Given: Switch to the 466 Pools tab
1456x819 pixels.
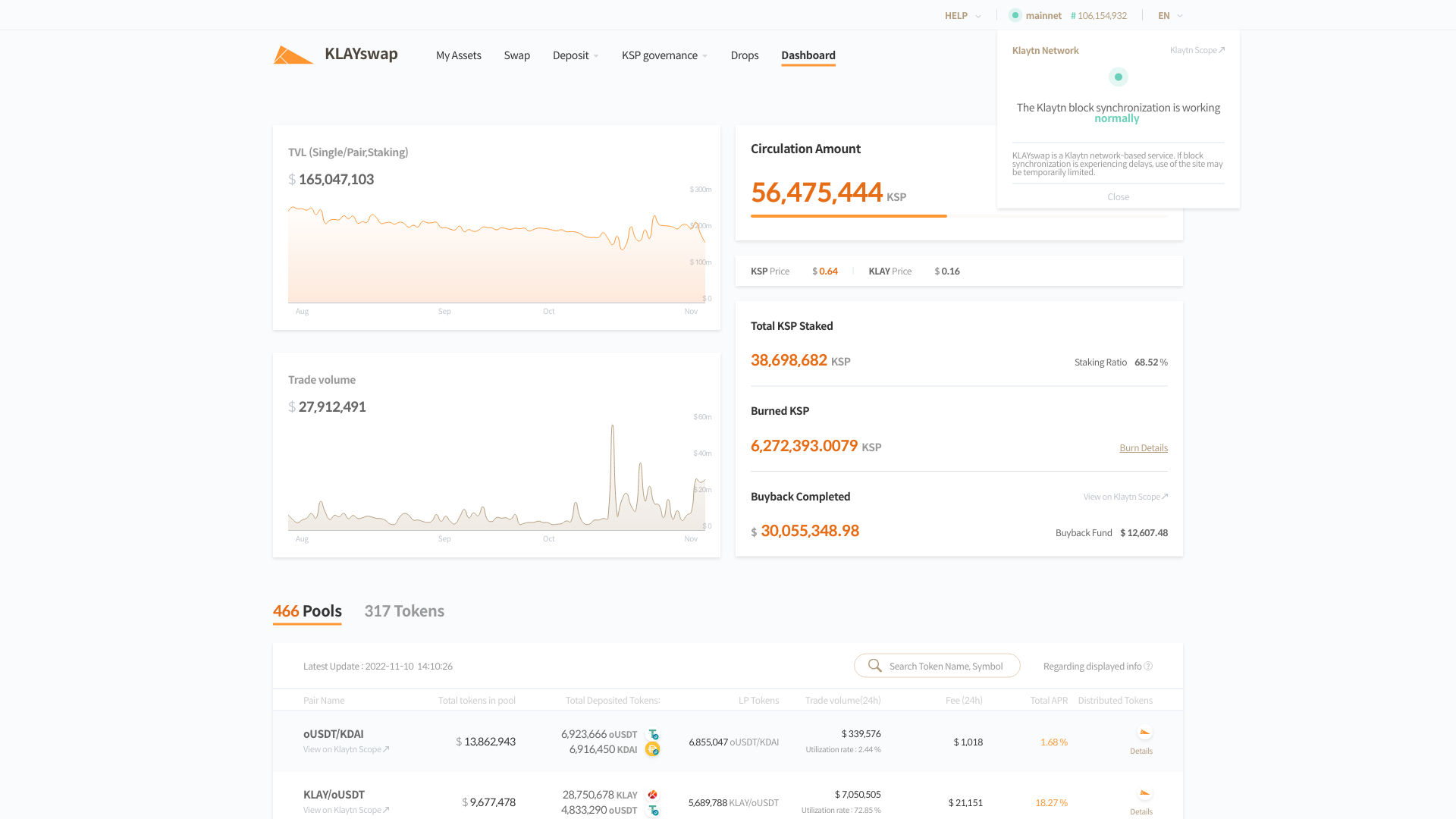Looking at the screenshot, I should click(x=307, y=611).
